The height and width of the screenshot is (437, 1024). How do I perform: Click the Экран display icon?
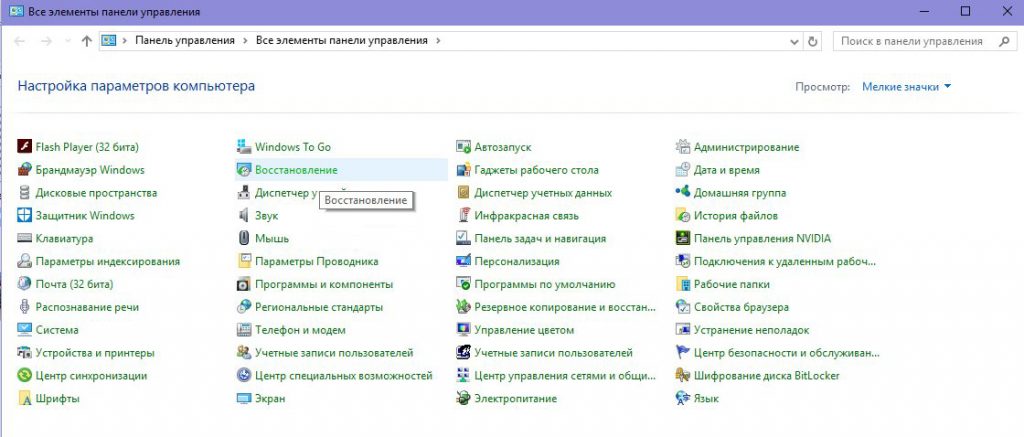244,398
